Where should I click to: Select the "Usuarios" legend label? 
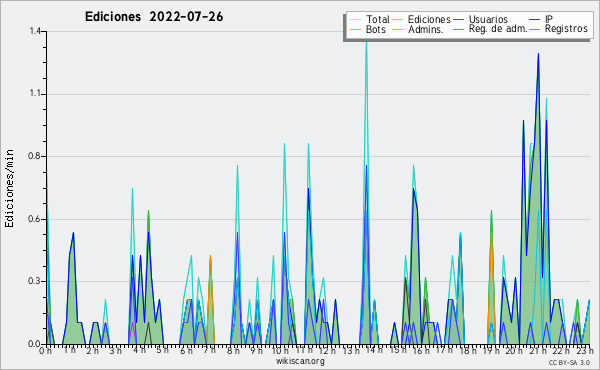click(488, 19)
